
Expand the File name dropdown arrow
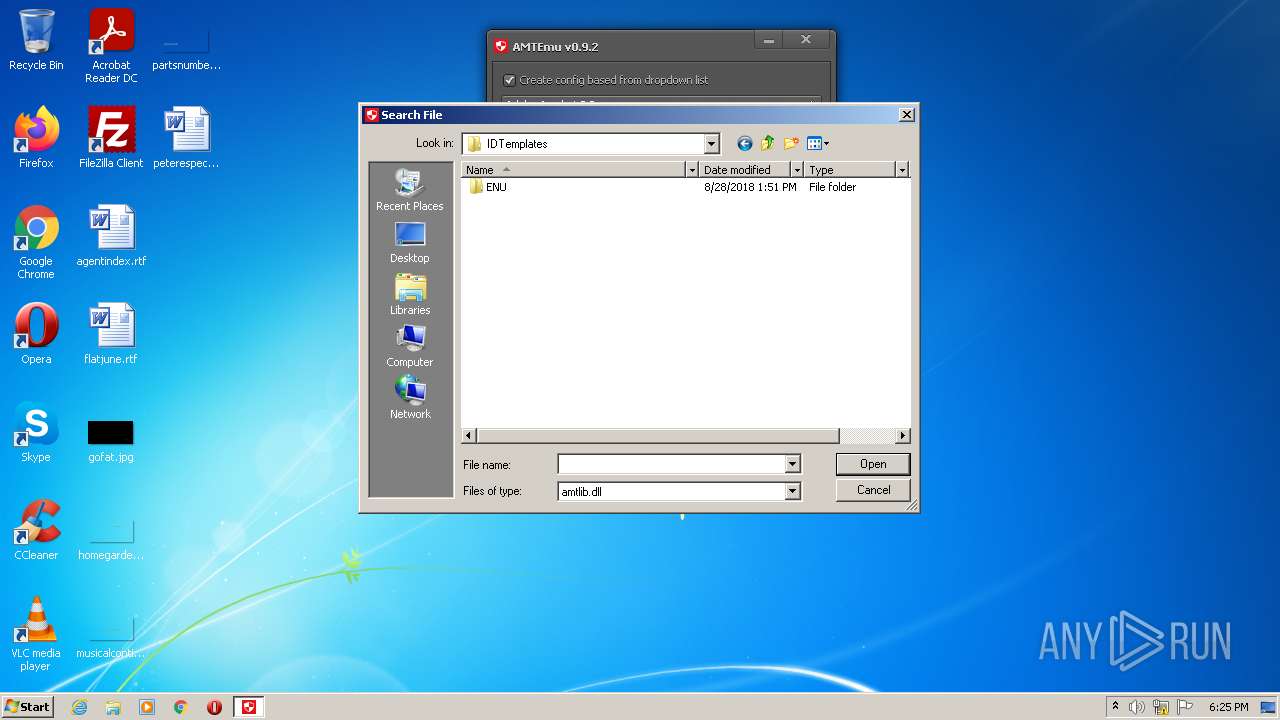coord(792,464)
